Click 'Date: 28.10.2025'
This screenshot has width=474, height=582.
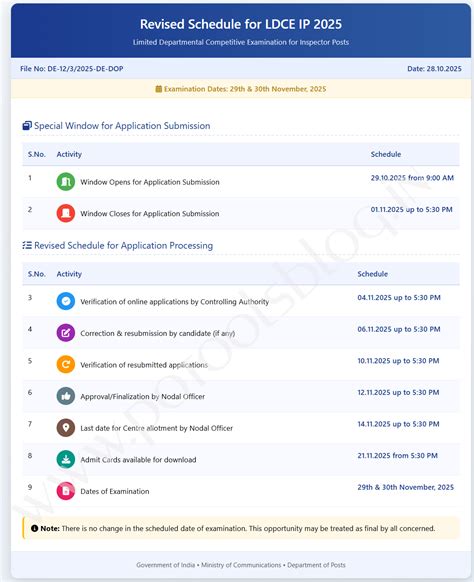coord(434,69)
